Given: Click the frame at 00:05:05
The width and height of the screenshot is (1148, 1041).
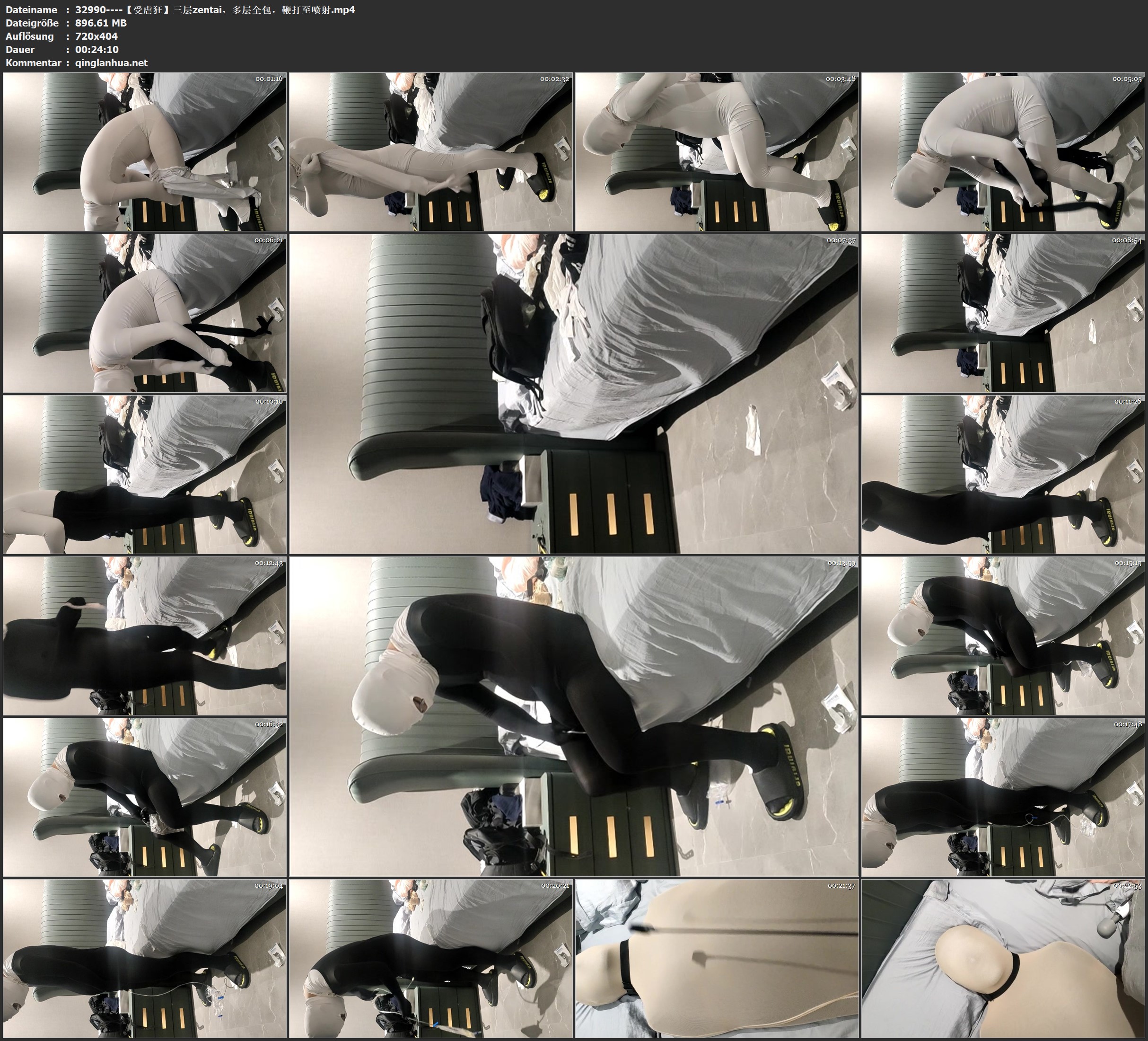Looking at the screenshot, I should coord(1003,151).
